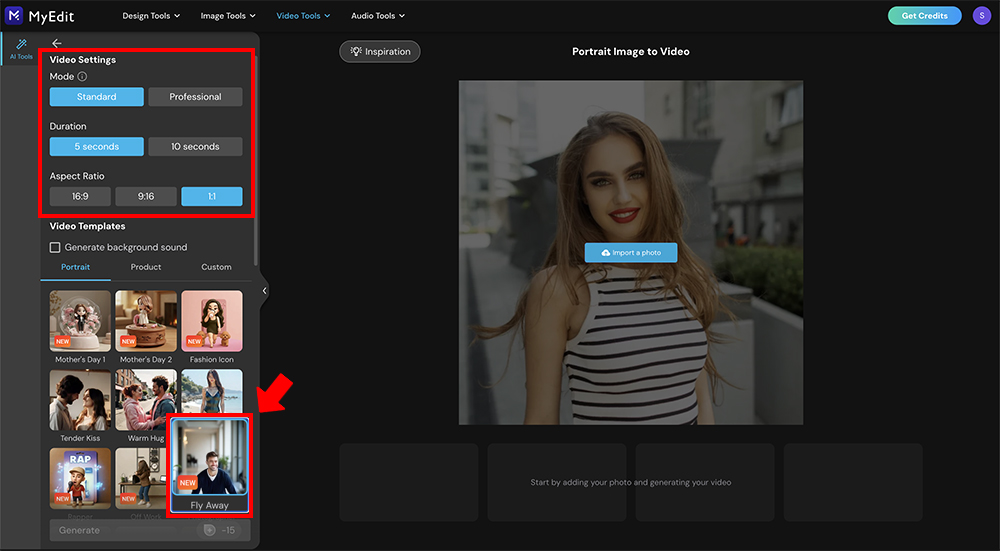Select the Rapper template

[x=80, y=478]
